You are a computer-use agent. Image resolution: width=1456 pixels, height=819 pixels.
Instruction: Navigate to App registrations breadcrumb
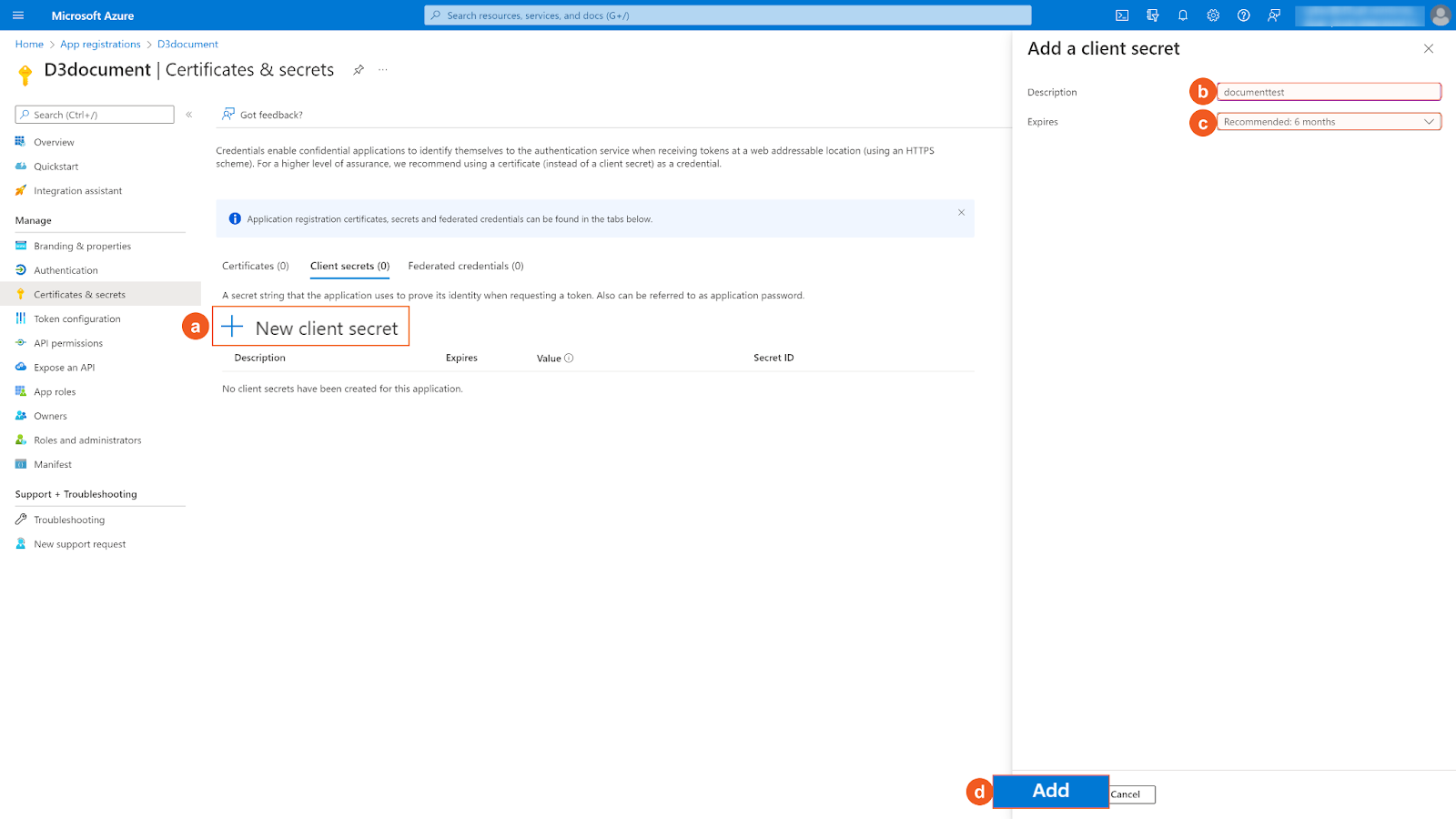[100, 44]
